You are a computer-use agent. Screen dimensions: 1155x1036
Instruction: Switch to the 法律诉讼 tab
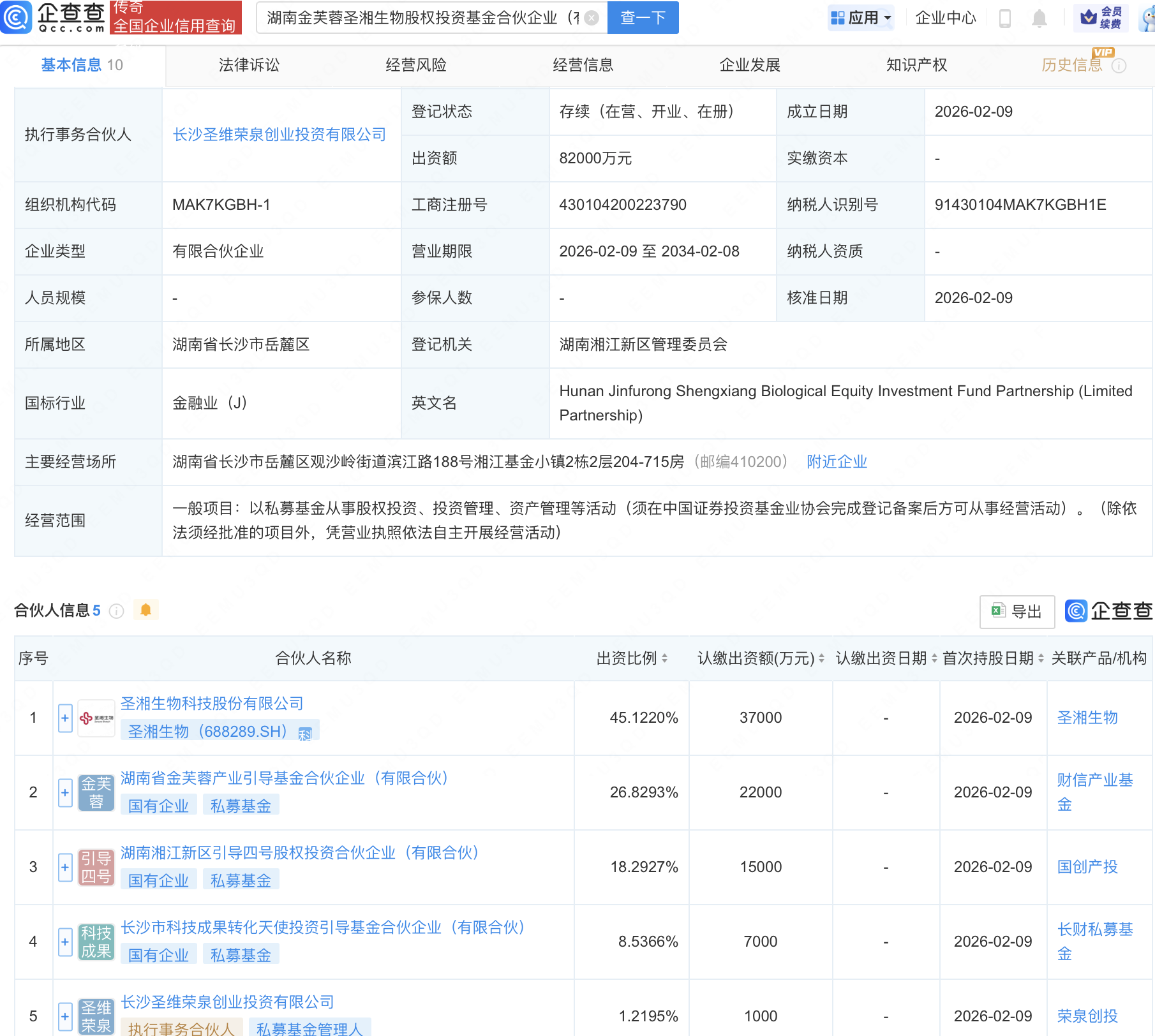coord(249,65)
